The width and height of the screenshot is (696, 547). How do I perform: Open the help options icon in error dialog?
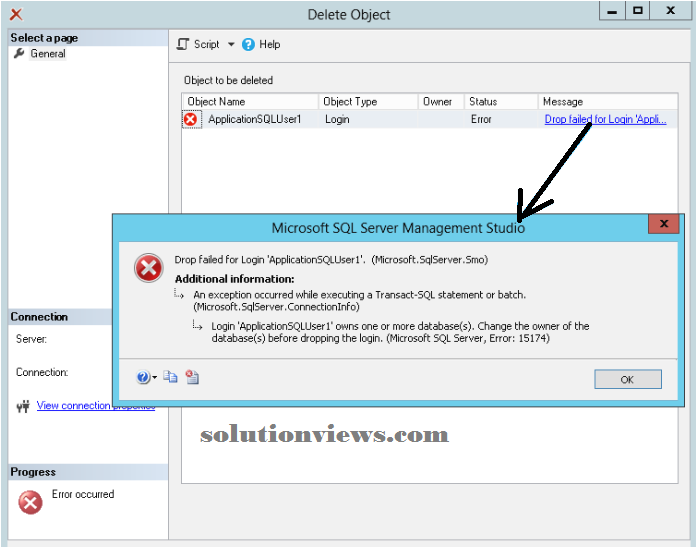pos(143,377)
